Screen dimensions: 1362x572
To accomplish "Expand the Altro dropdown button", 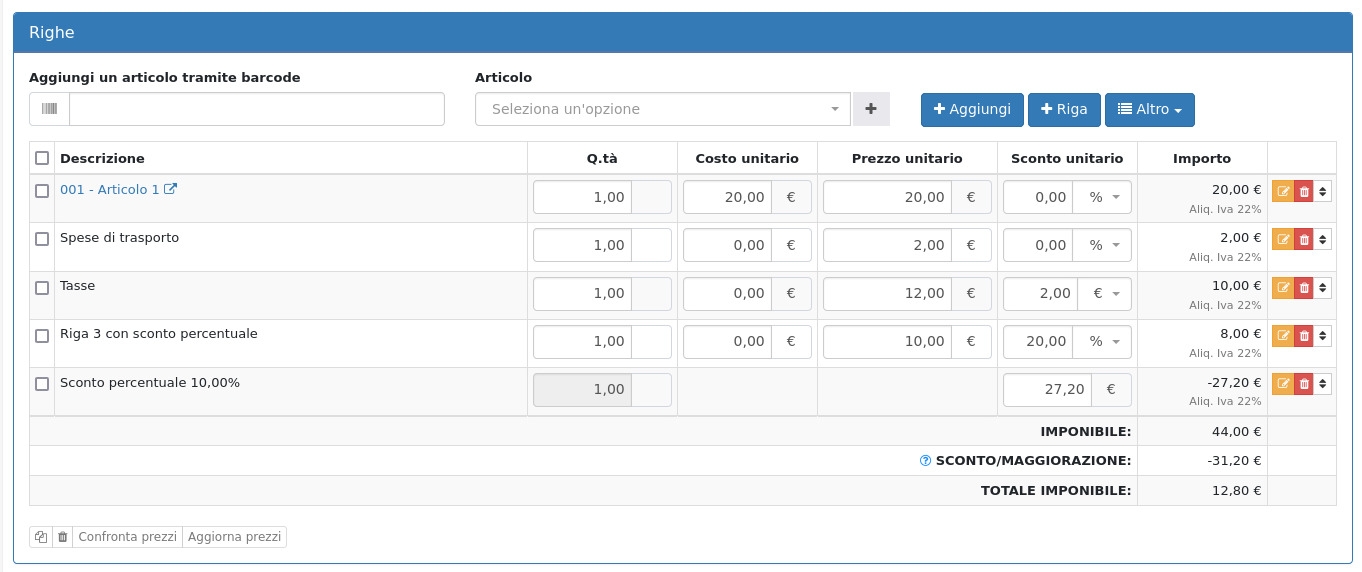I will (1149, 109).
